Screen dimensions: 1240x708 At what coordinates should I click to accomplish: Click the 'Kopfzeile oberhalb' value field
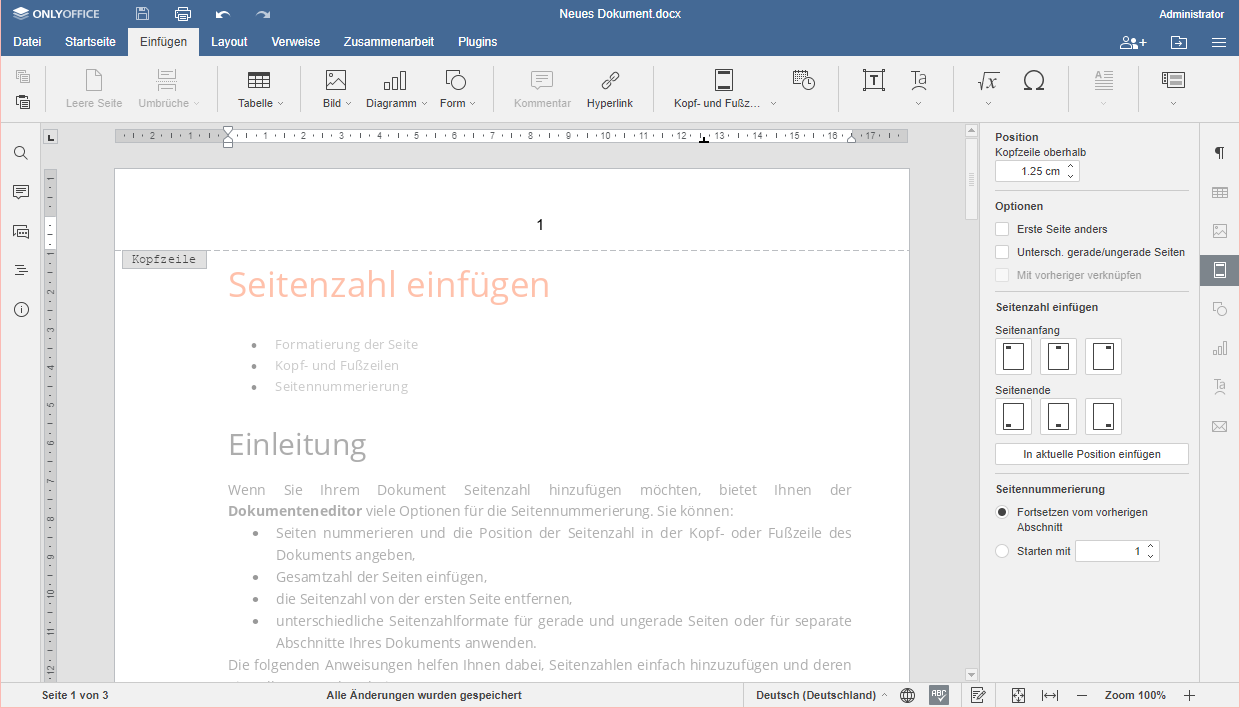coord(1037,171)
